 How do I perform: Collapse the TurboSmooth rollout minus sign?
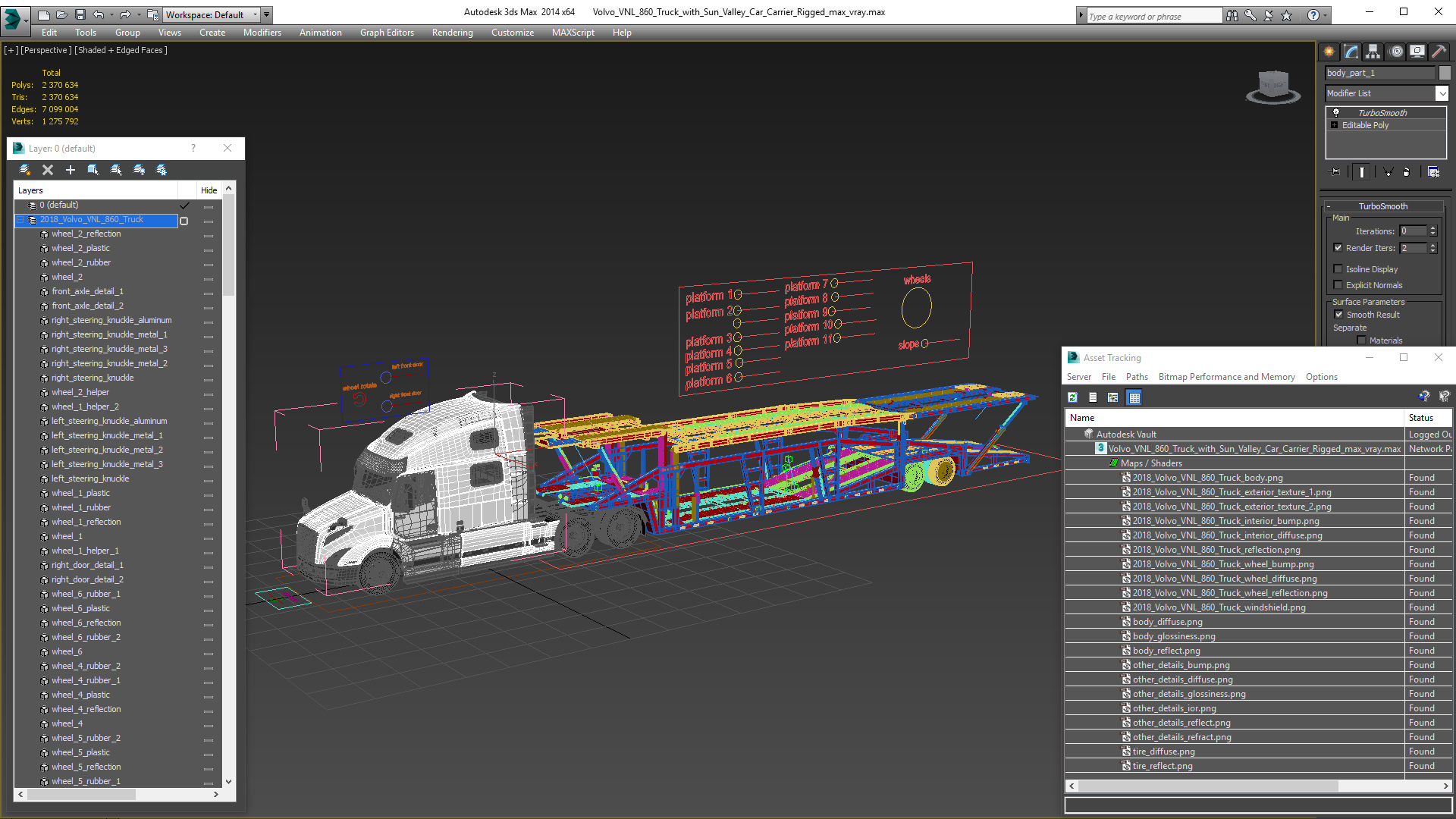[x=1329, y=206]
